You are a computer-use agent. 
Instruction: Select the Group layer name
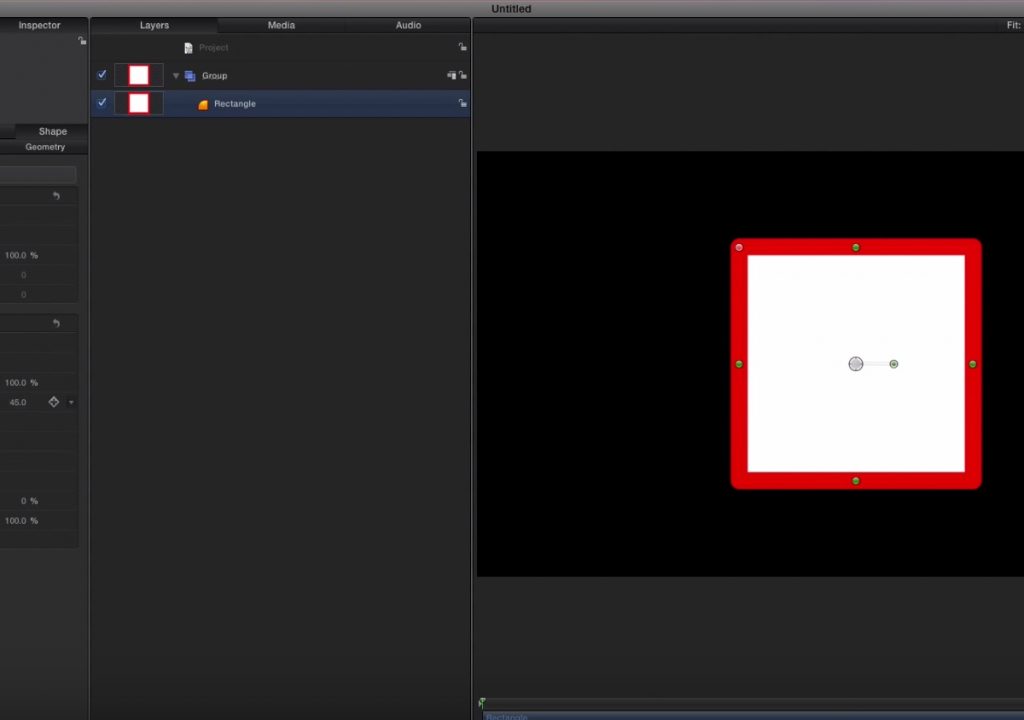(214, 76)
